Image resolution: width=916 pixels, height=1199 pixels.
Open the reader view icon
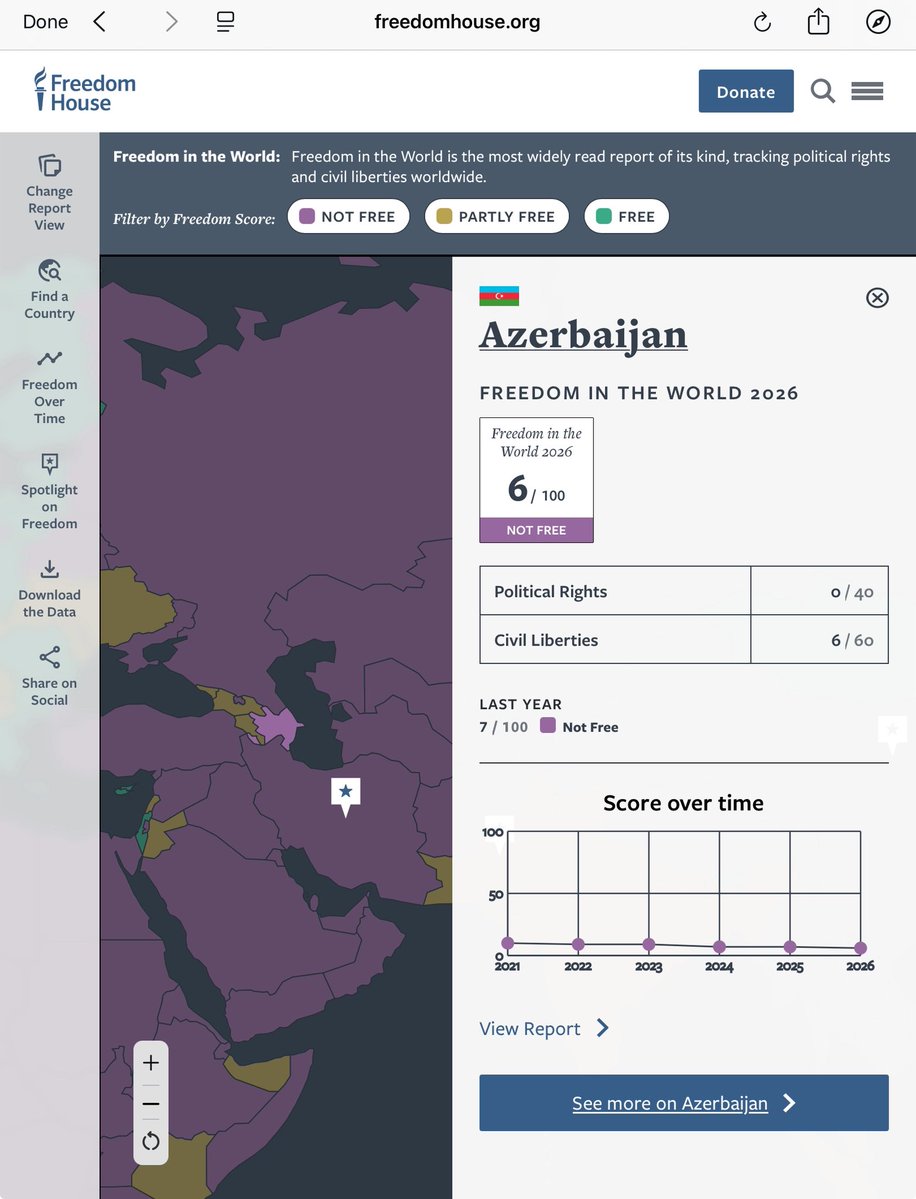coord(226,21)
